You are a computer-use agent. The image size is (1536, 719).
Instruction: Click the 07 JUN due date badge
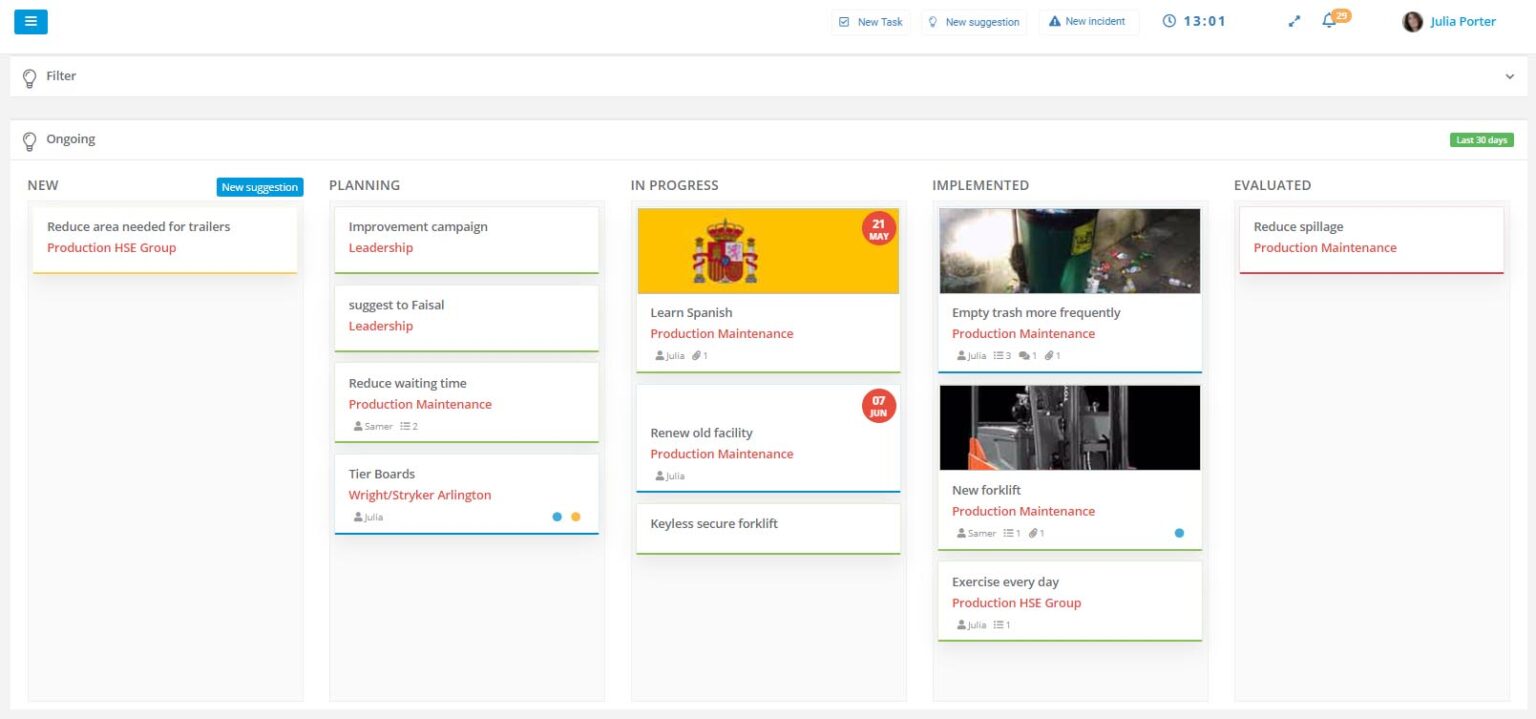click(x=877, y=406)
